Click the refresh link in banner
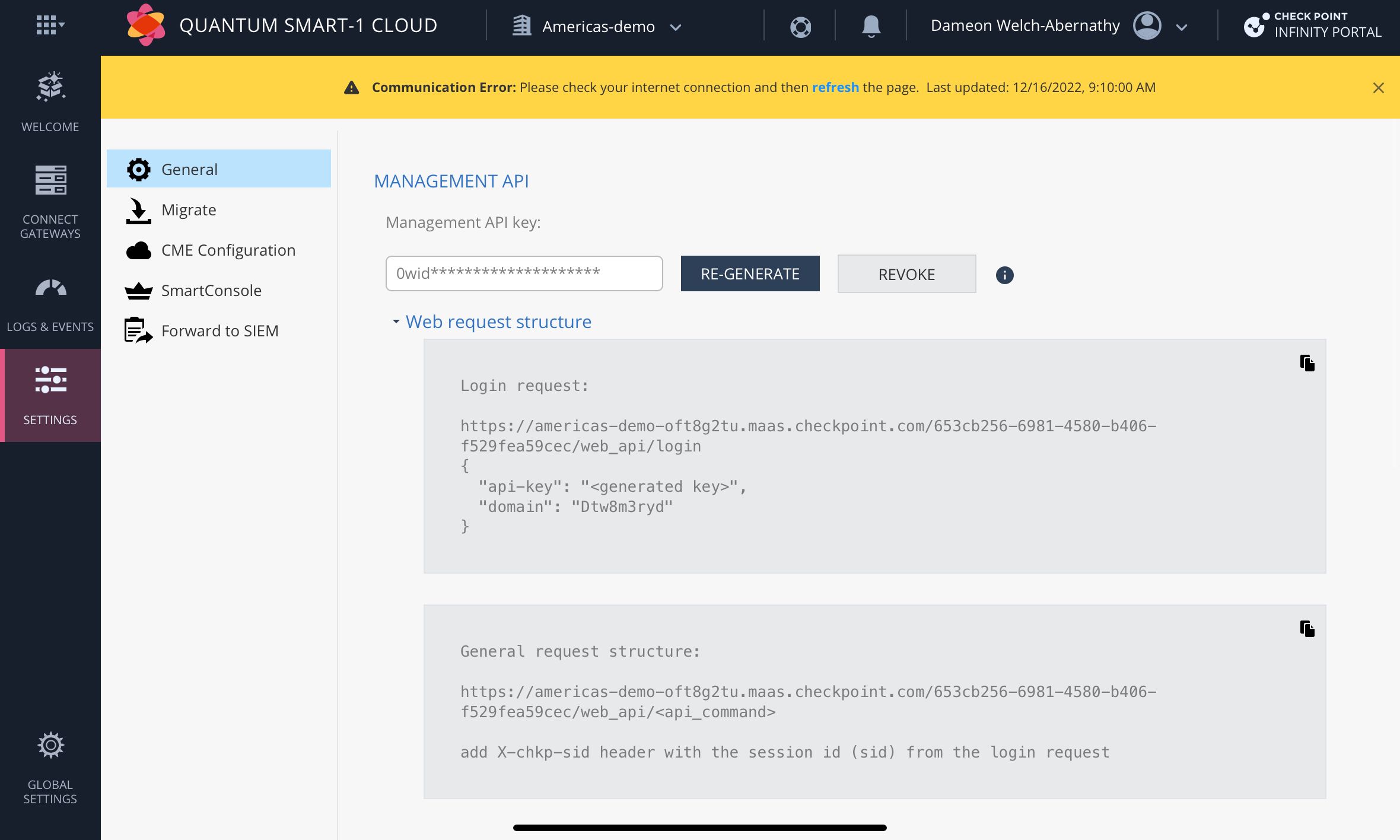Image resolution: width=1400 pixels, height=840 pixels. [835, 87]
